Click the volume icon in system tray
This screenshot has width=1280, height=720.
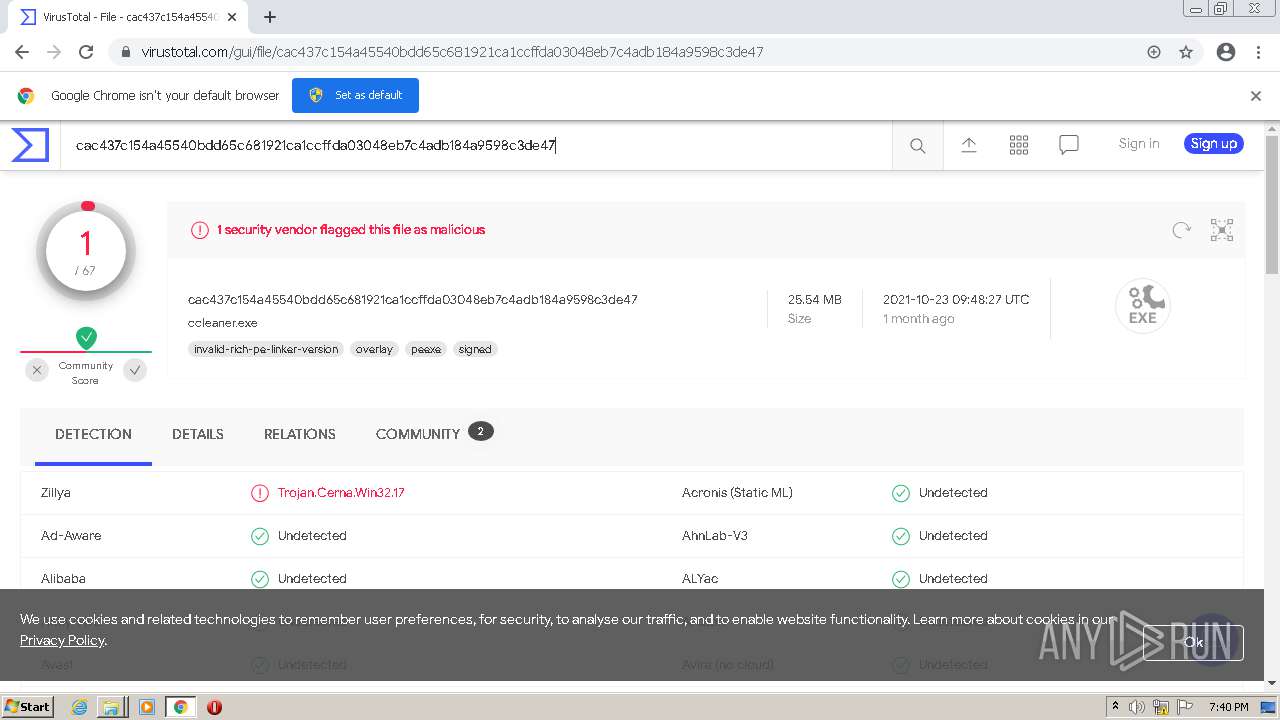click(1137, 707)
